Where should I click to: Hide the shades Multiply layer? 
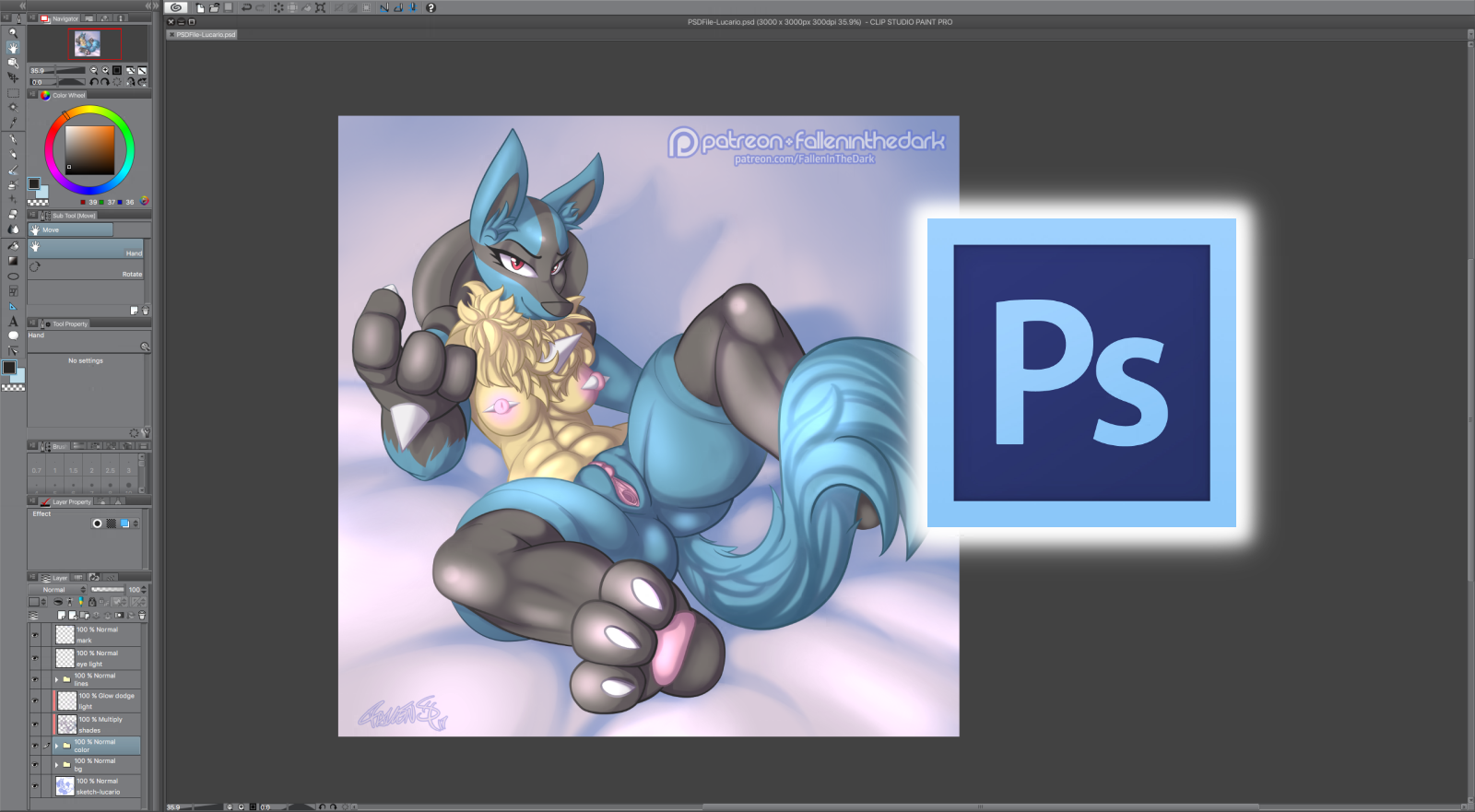35,724
